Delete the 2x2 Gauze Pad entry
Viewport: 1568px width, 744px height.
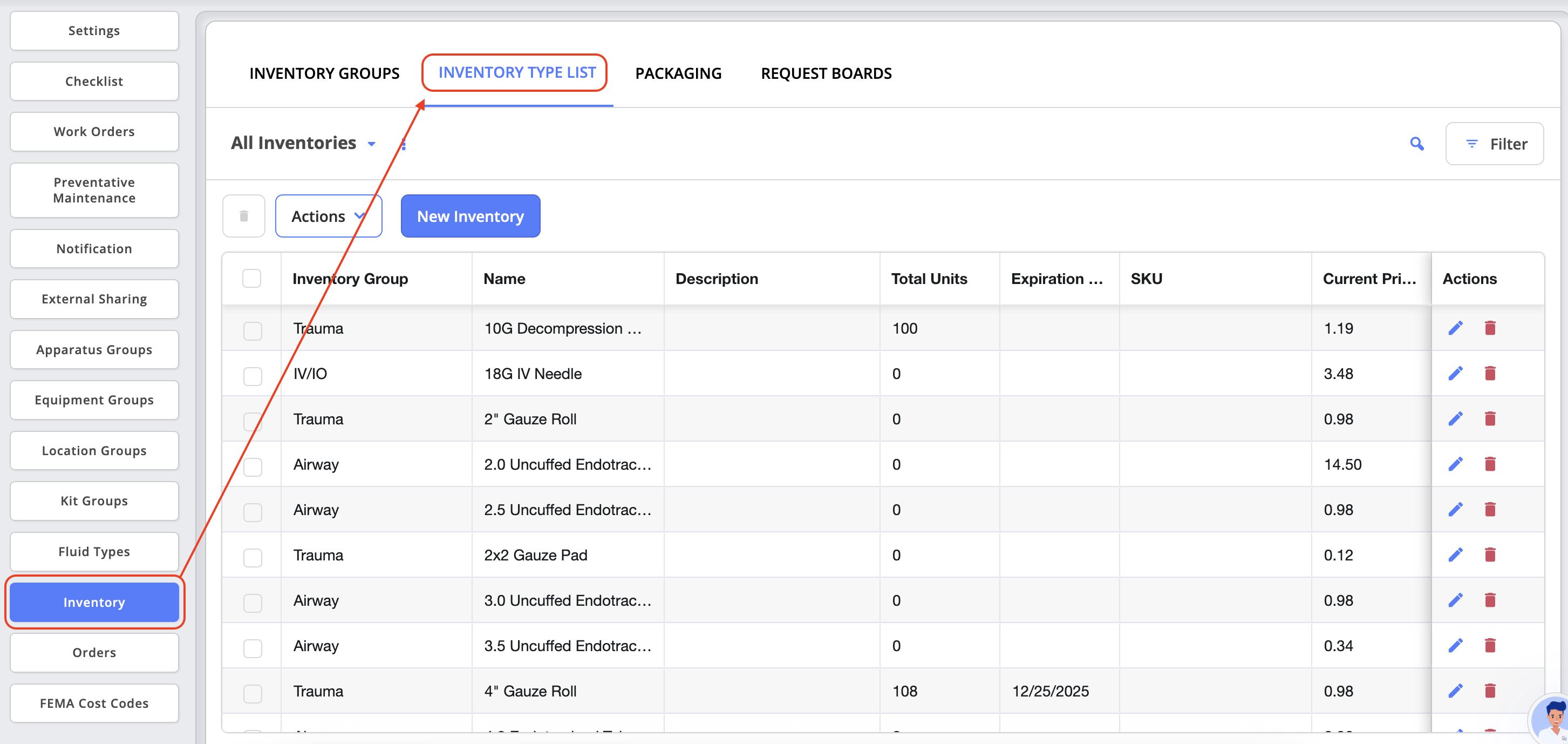point(1489,554)
